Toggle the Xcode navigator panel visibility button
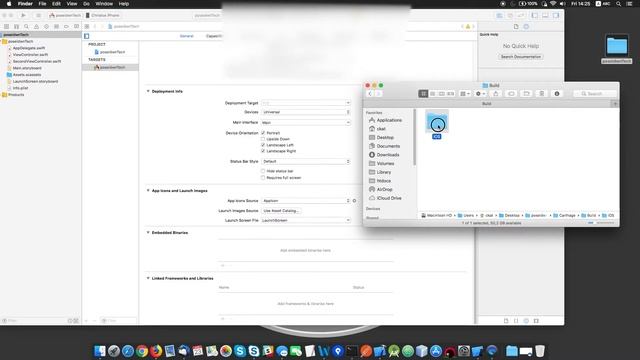The height and width of the screenshot is (360, 640). click(x=535, y=16)
